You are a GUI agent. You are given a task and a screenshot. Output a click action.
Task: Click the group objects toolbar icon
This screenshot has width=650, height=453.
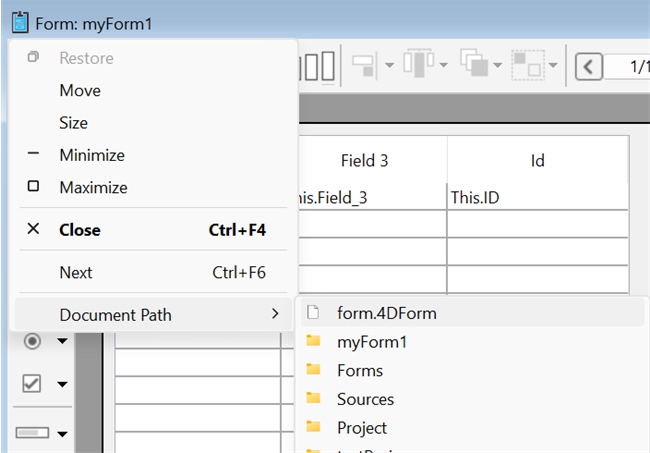coord(526,66)
